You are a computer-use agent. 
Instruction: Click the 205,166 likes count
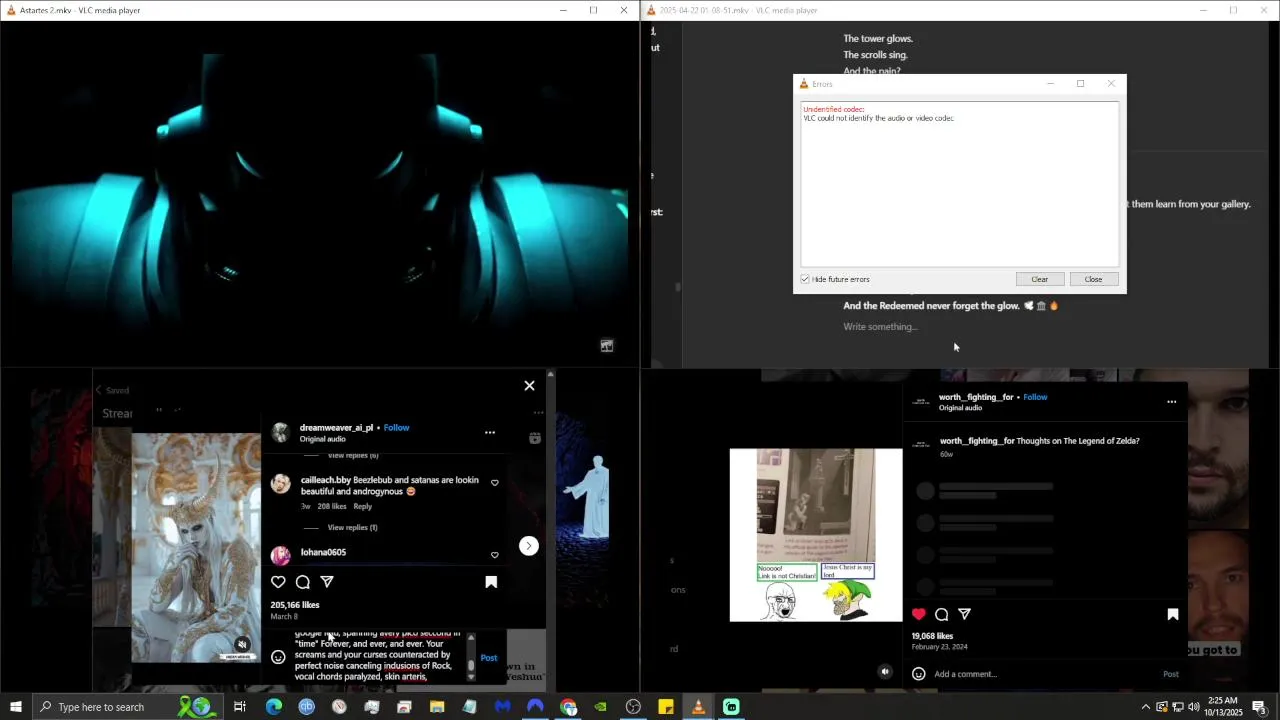pos(295,605)
